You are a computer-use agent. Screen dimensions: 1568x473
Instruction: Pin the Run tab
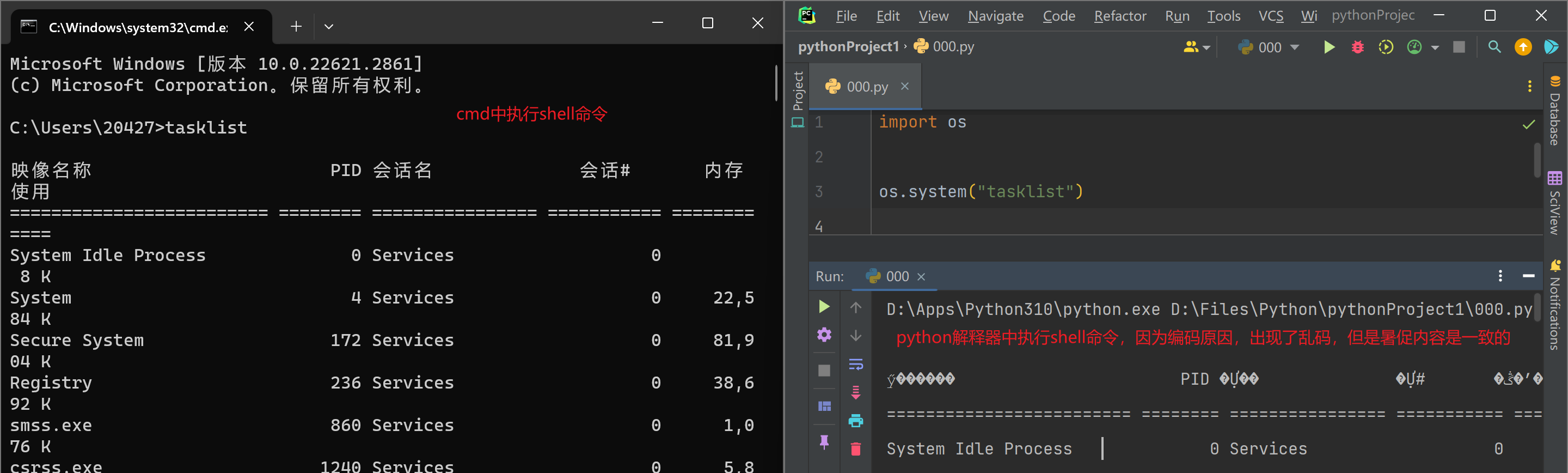tap(824, 442)
